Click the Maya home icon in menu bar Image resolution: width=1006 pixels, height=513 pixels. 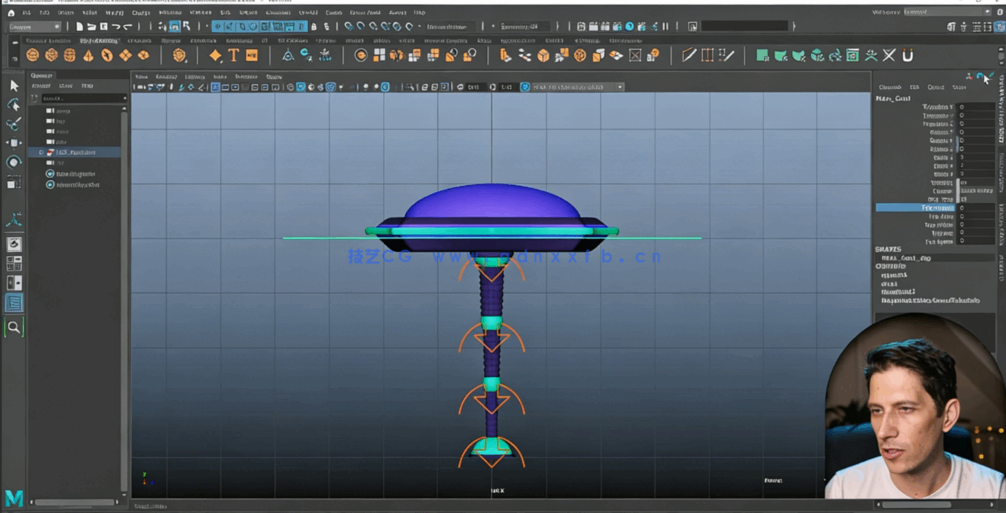(x=11, y=13)
